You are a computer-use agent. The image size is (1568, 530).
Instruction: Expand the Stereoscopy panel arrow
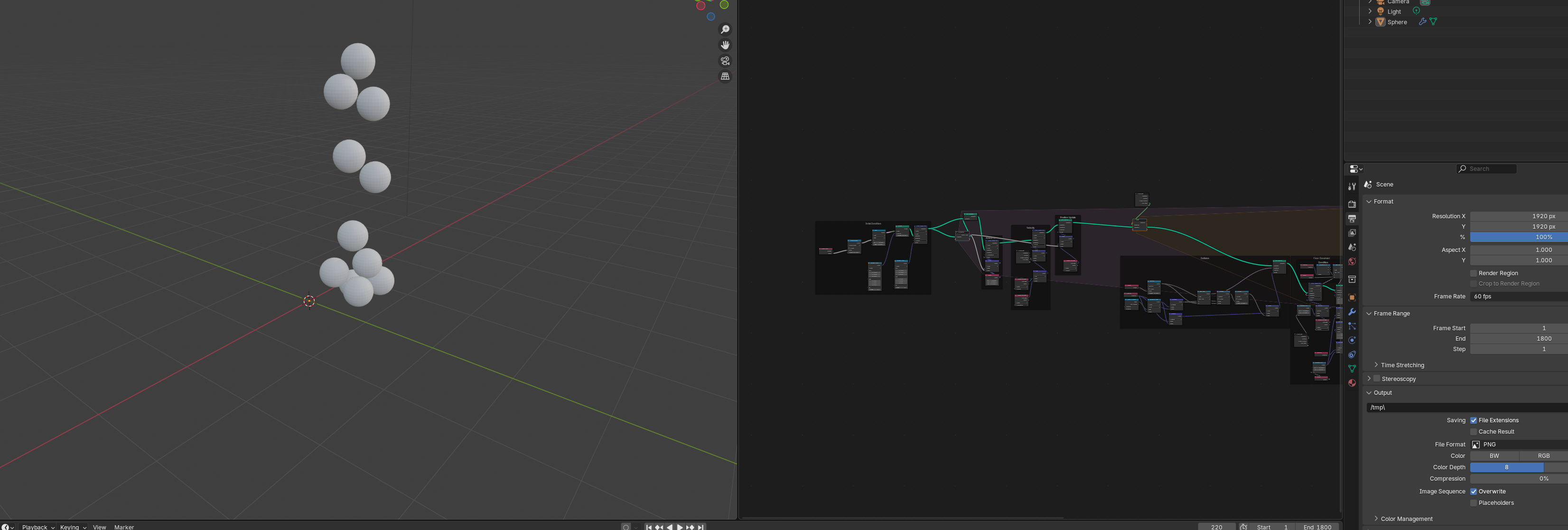(1369, 379)
